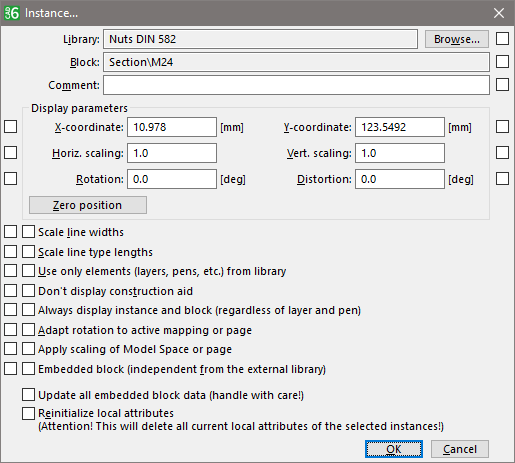Viewport: 515px width, 463px height.
Task: Cancel the Instance dialog
Action: click(x=460, y=449)
